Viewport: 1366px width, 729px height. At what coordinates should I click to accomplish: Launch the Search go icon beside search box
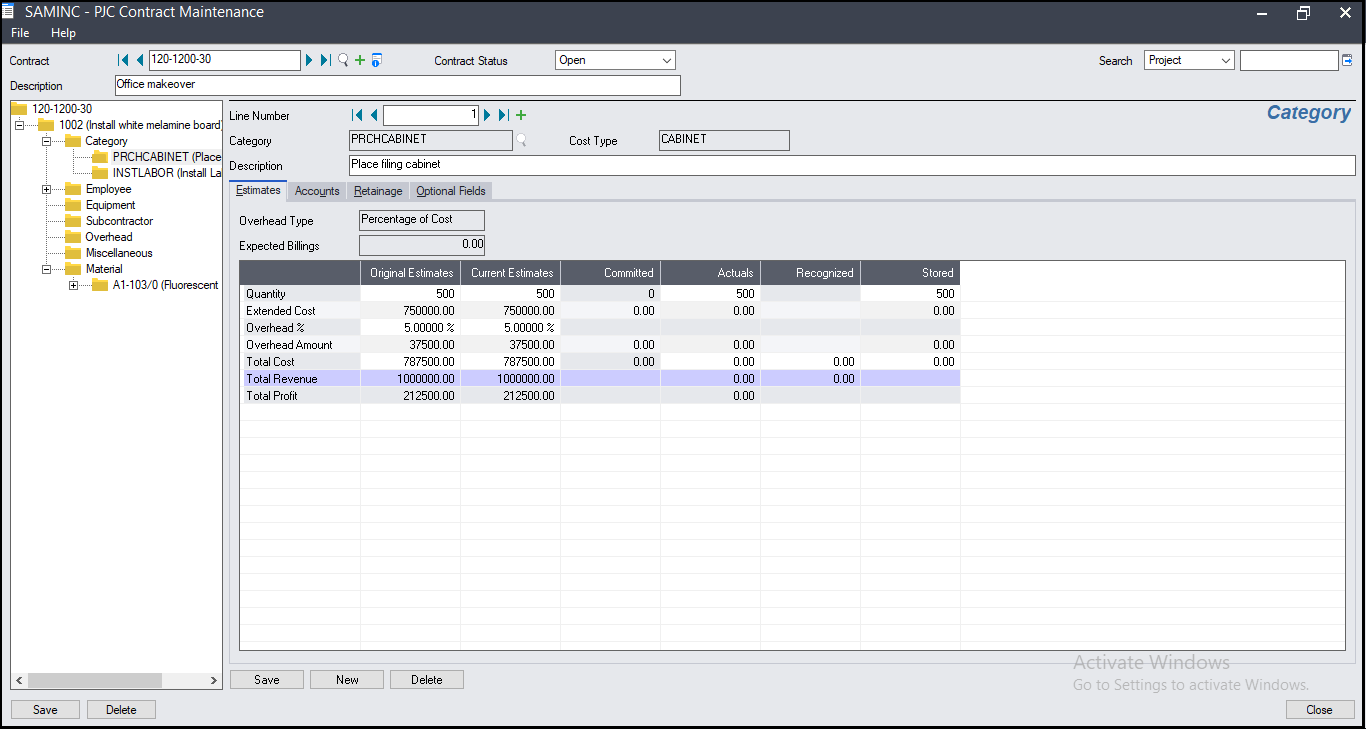point(1349,60)
